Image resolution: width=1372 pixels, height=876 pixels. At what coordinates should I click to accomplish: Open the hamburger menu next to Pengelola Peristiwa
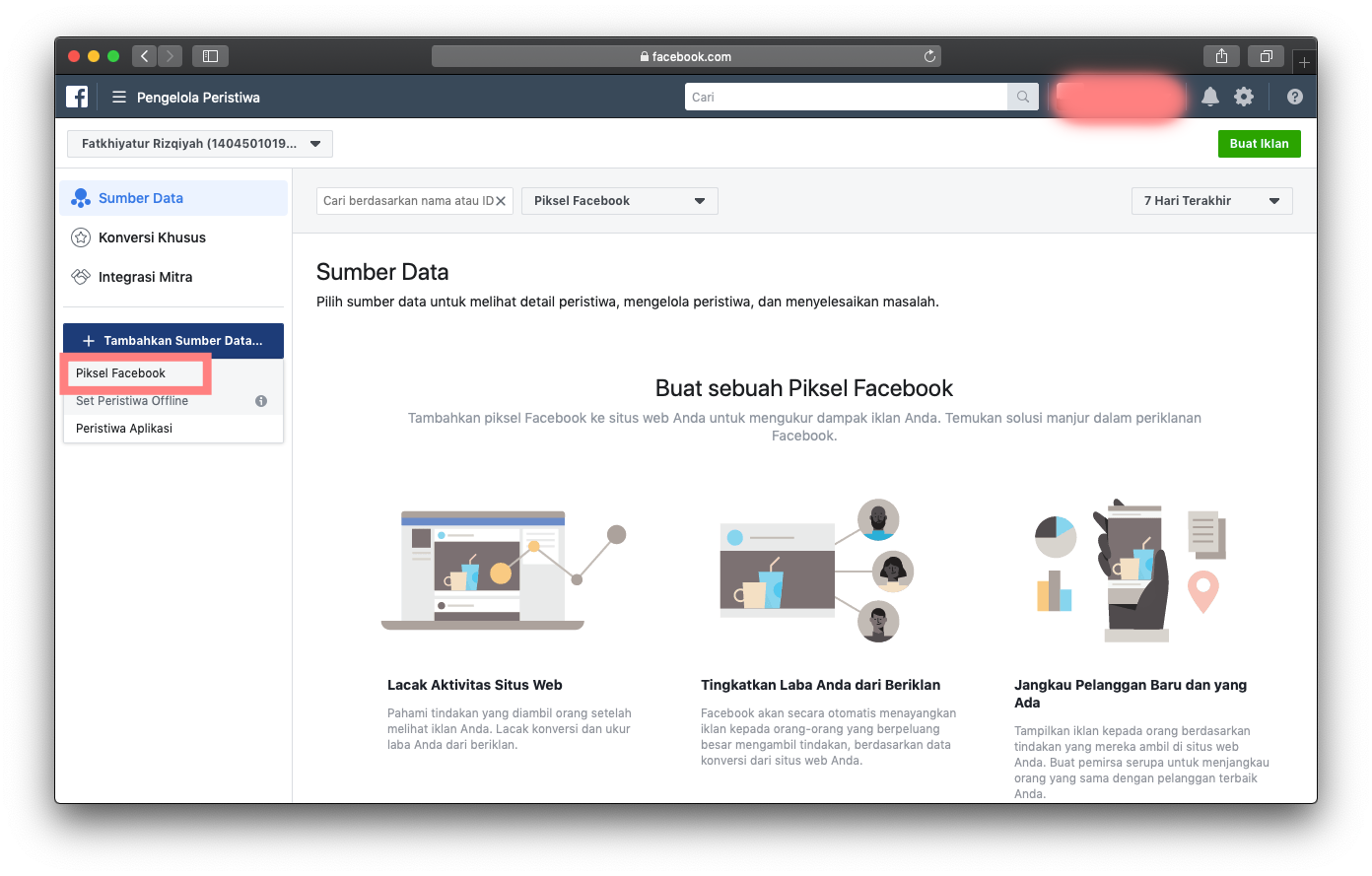click(x=119, y=97)
